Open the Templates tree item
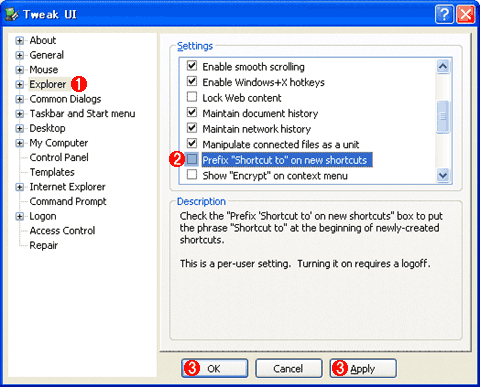Image resolution: width=480 pixels, height=387 pixels. point(52,172)
